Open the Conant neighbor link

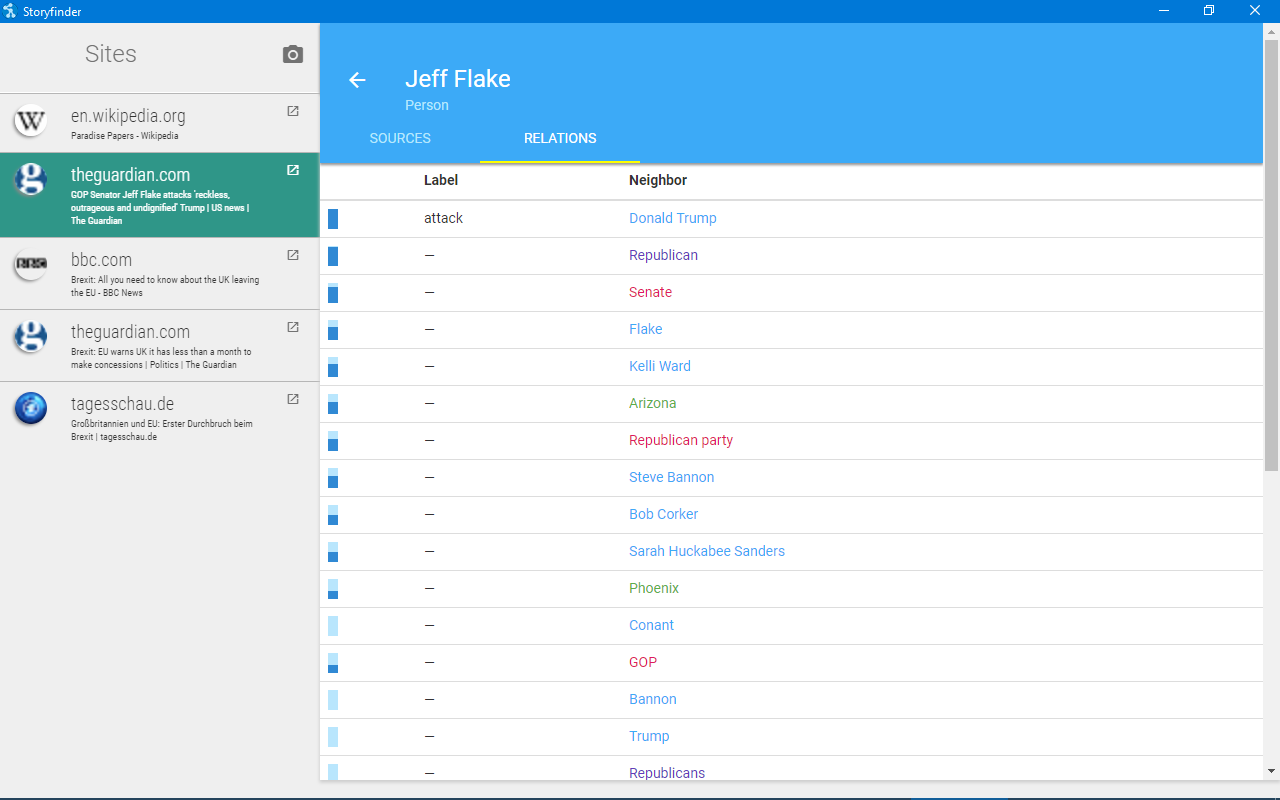click(651, 625)
